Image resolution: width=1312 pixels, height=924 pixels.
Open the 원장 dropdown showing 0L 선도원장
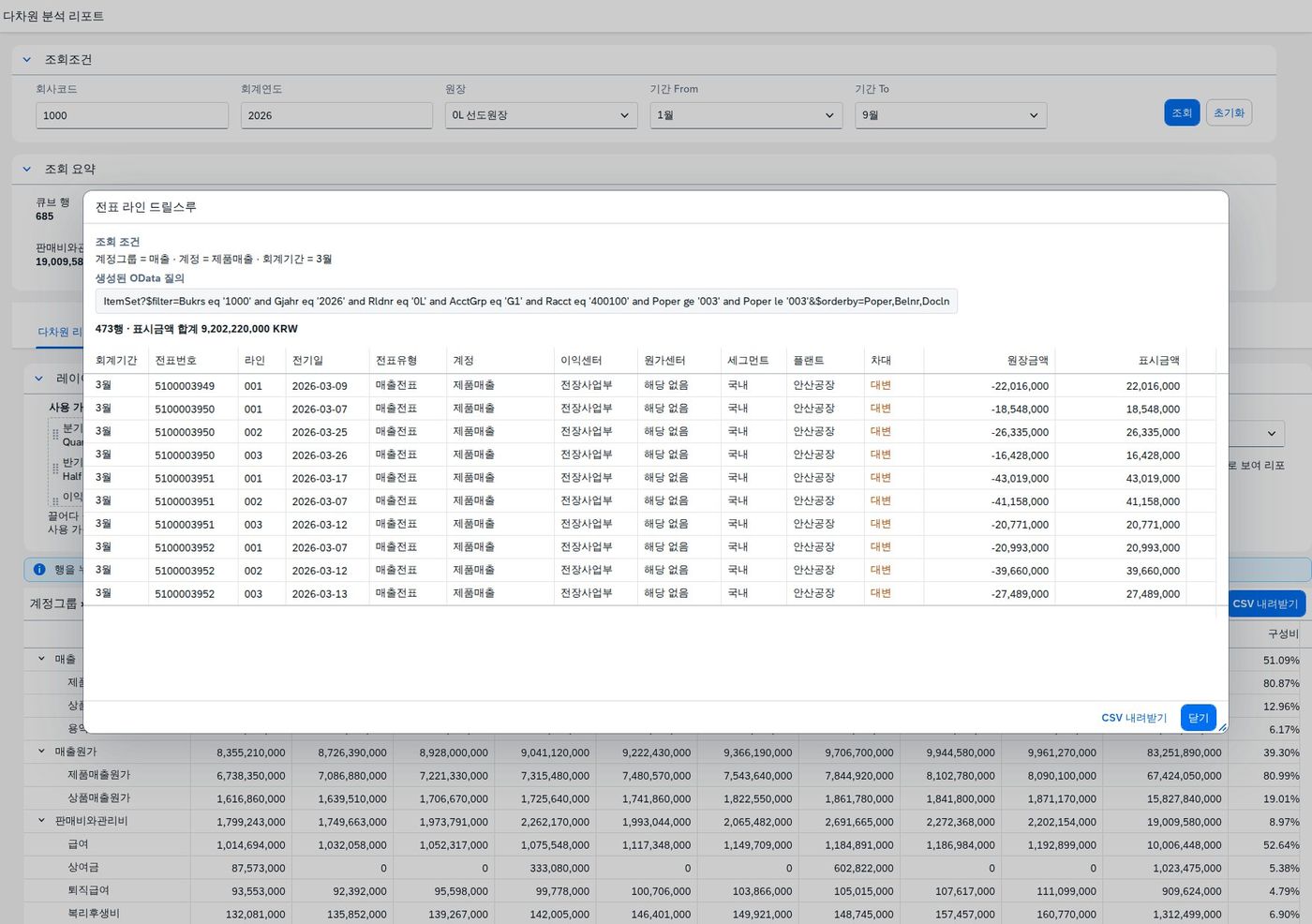pyautogui.click(x=541, y=115)
